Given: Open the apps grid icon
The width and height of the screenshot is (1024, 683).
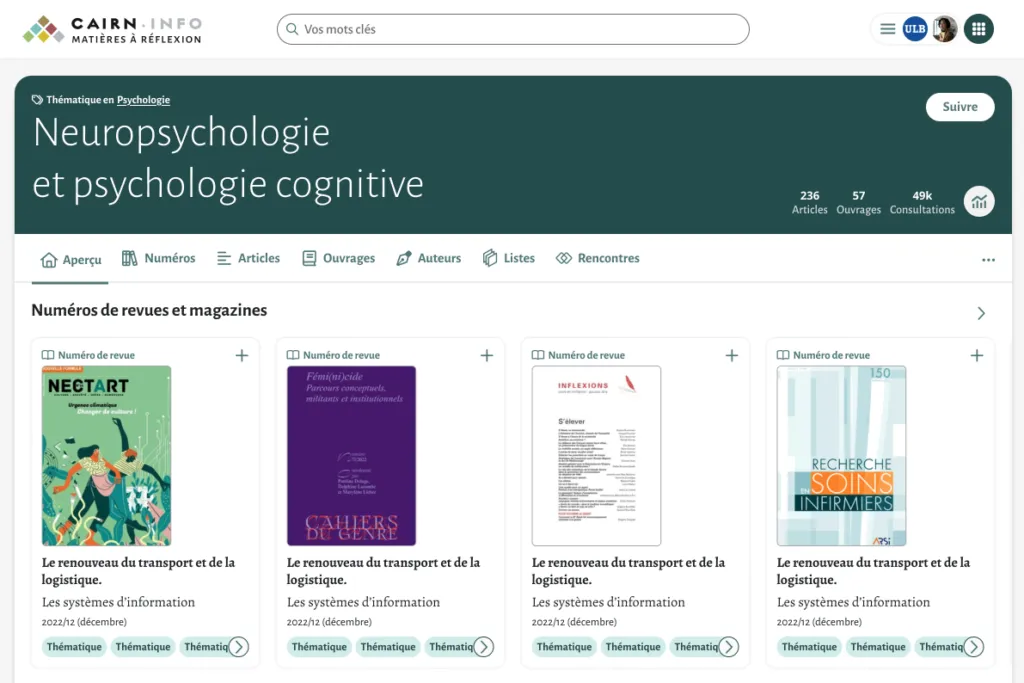Looking at the screenshot, I should point(979,29).
